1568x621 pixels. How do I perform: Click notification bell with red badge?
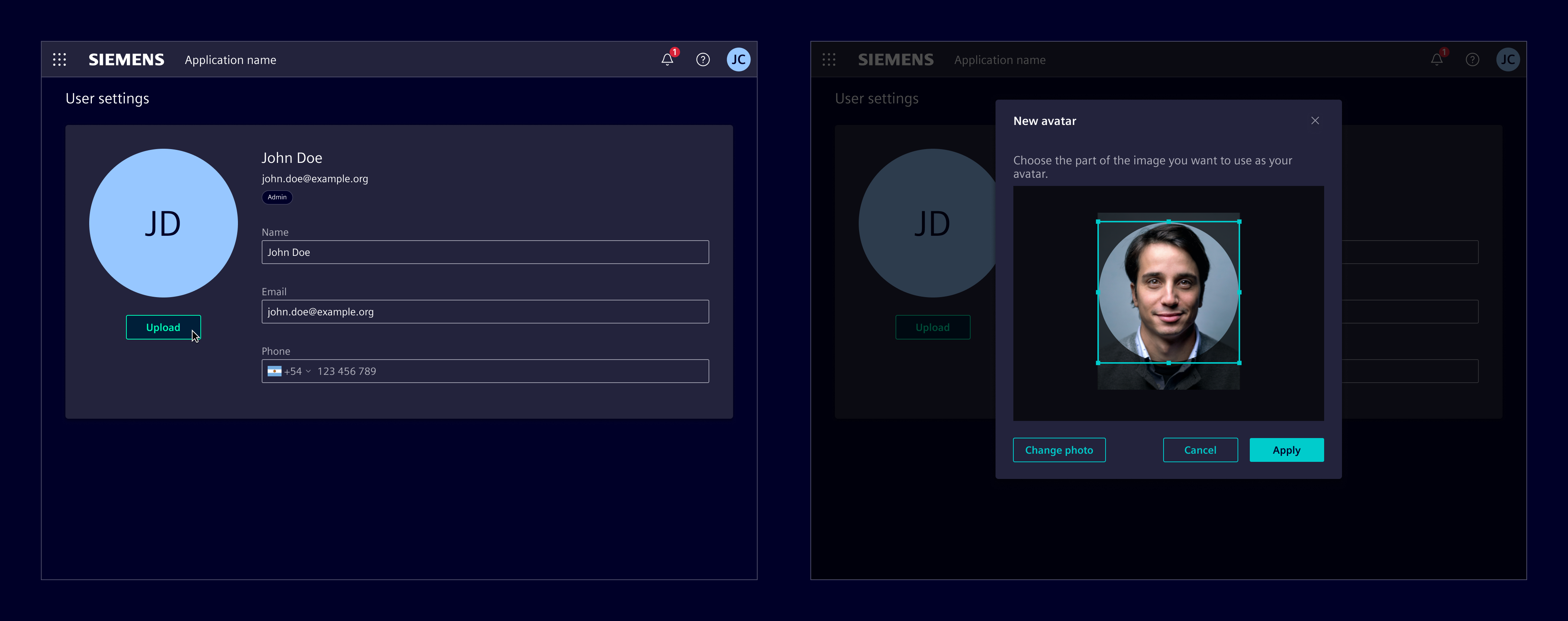(x=667, y=59)
